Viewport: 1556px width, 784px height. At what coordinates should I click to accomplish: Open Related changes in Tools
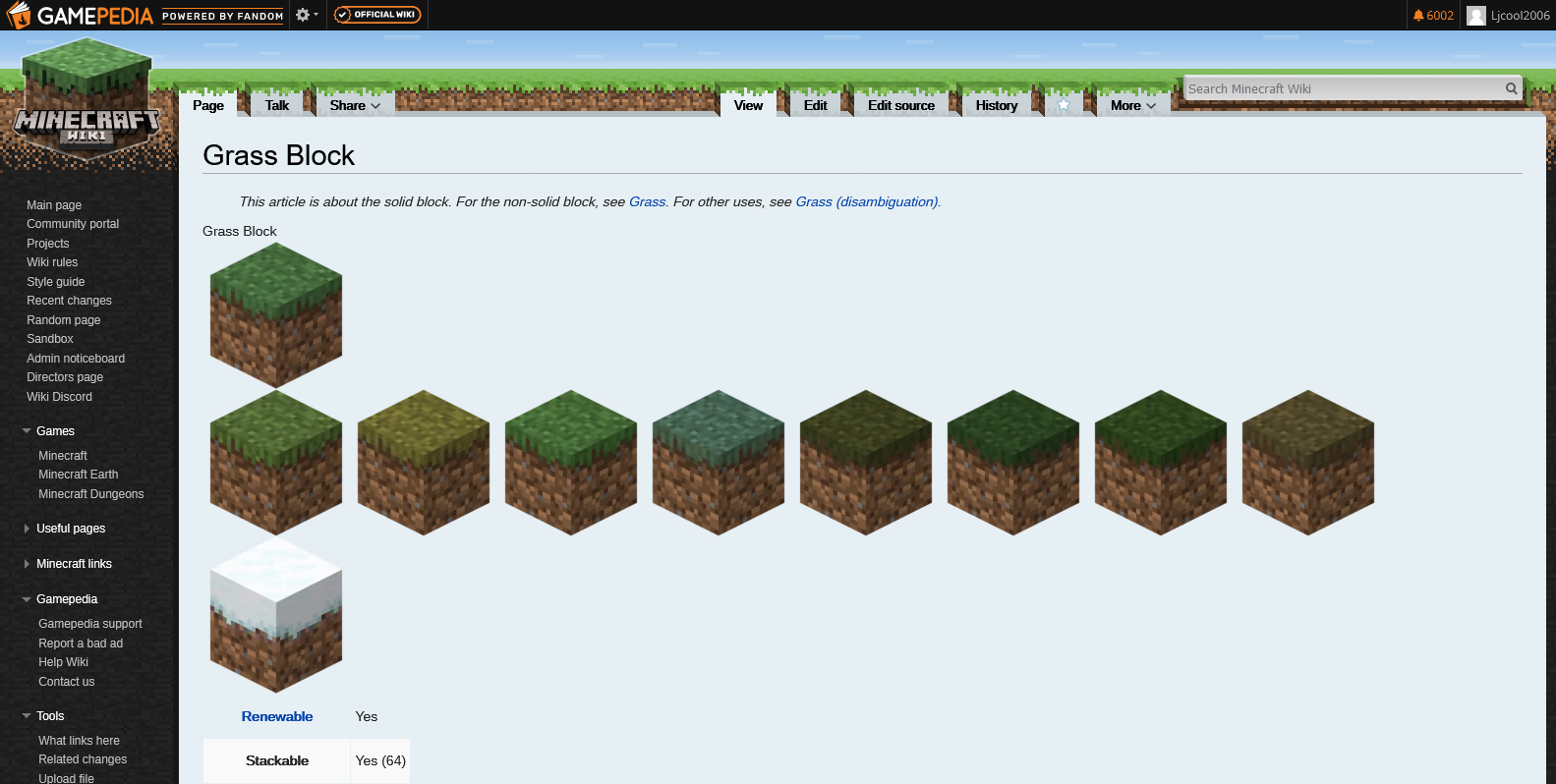[83, 759]
